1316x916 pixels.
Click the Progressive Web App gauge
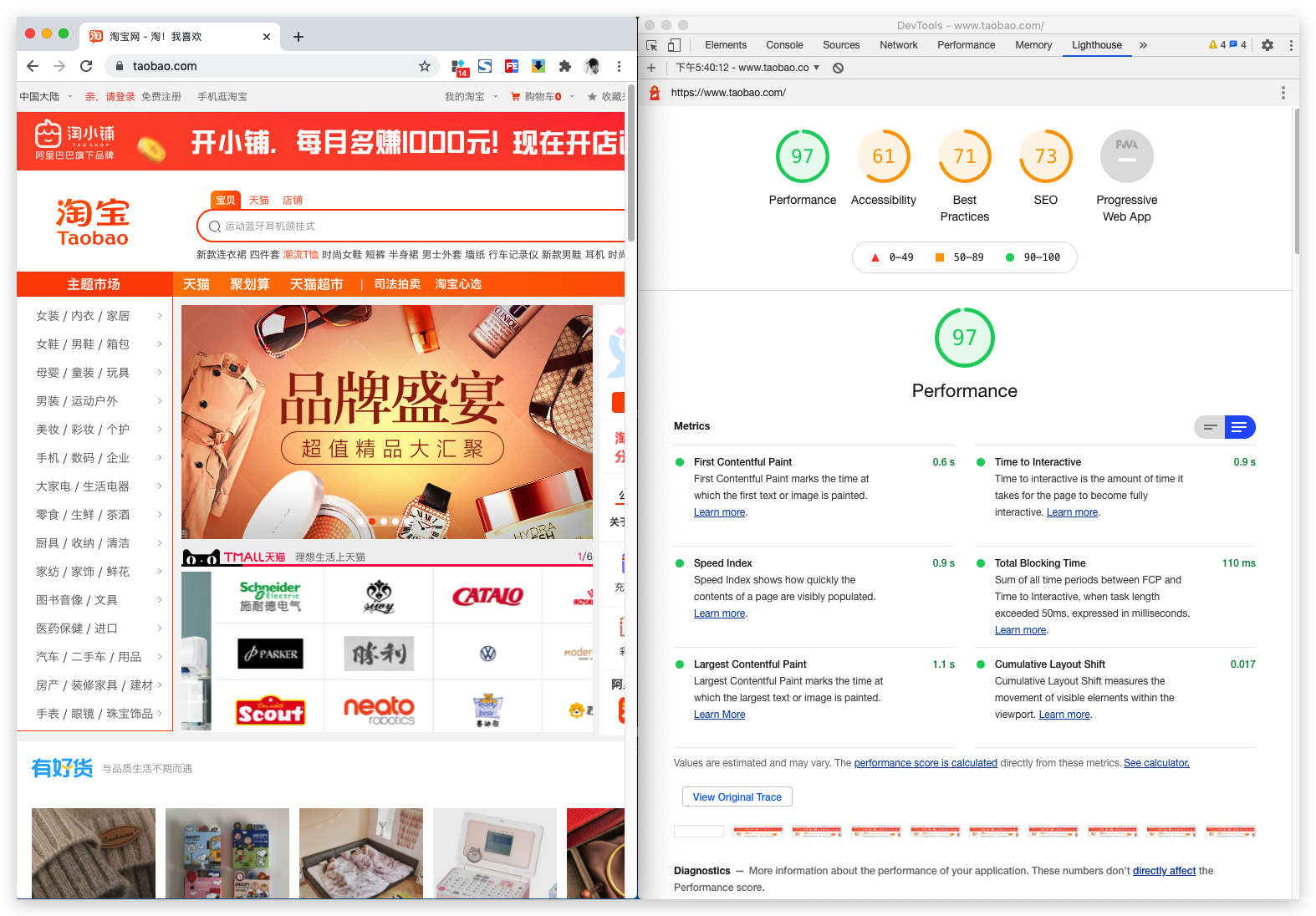coord(1127,156)
